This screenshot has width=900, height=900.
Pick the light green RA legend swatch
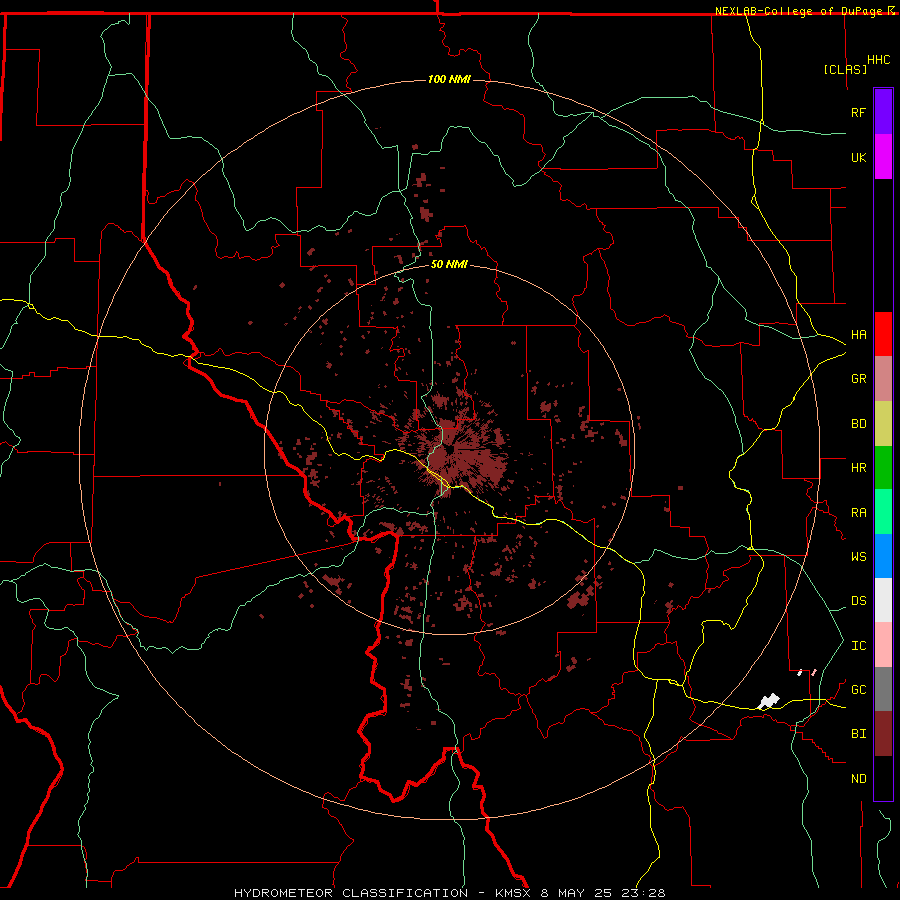883,512
